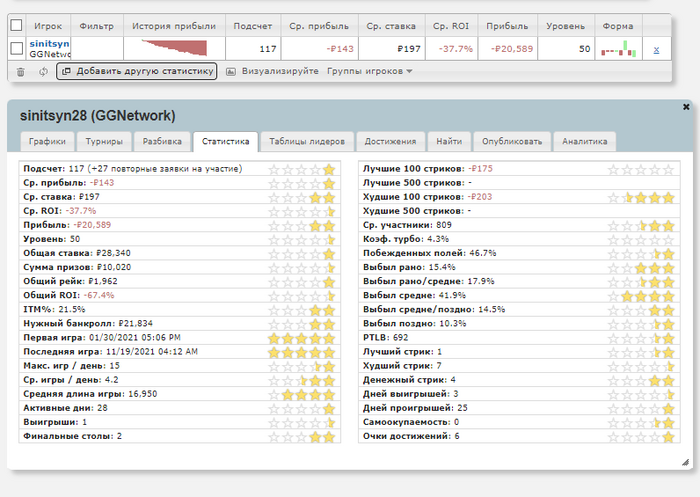Screen dimensions: 700x497
Task: Click the panel resize grip corner
Action: 685,462
